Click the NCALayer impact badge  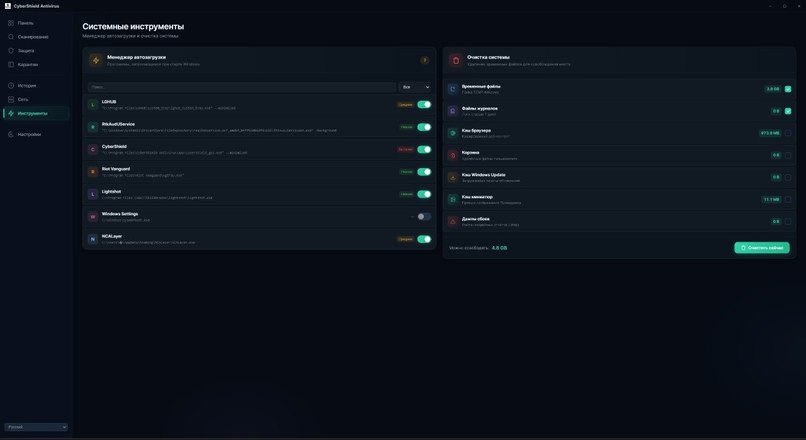[405, 239]
